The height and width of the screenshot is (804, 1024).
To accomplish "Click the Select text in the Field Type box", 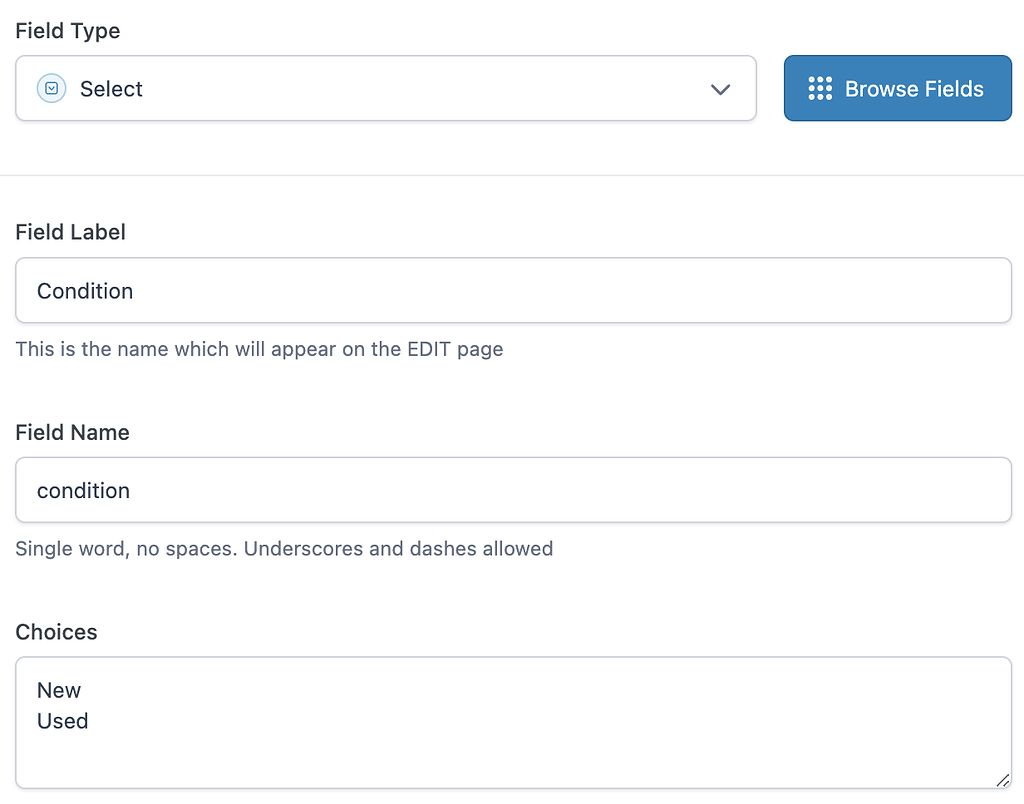I will coord(111,89).
